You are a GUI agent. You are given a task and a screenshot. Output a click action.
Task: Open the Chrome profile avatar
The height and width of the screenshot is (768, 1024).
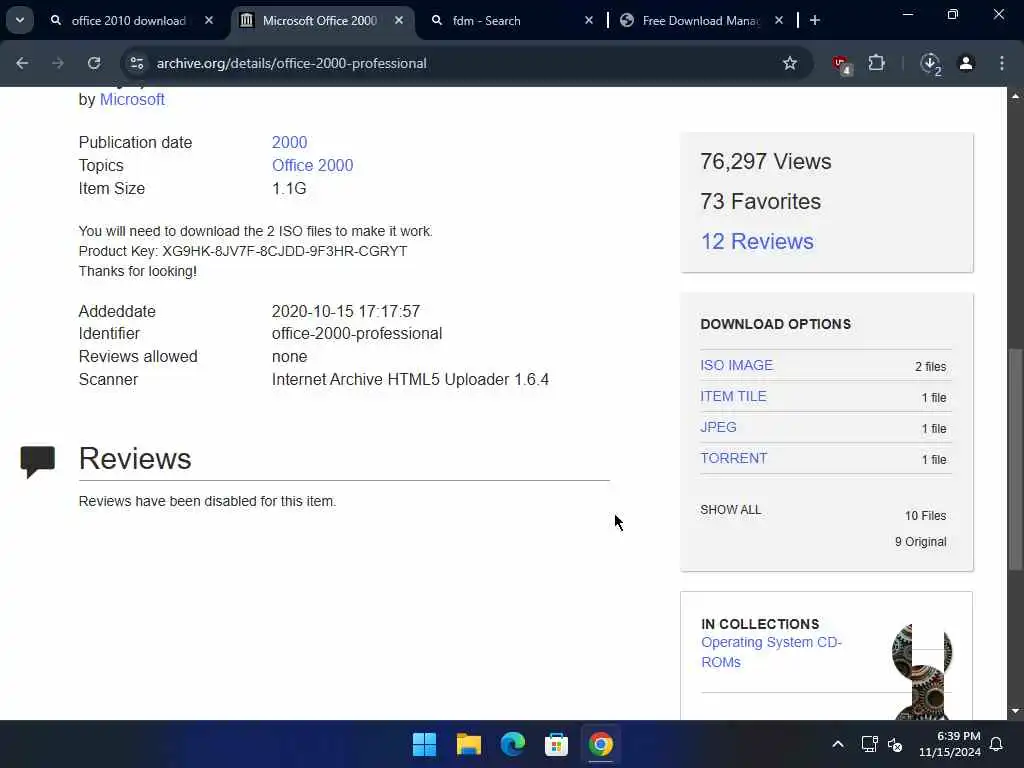click(x=966, y=63)
